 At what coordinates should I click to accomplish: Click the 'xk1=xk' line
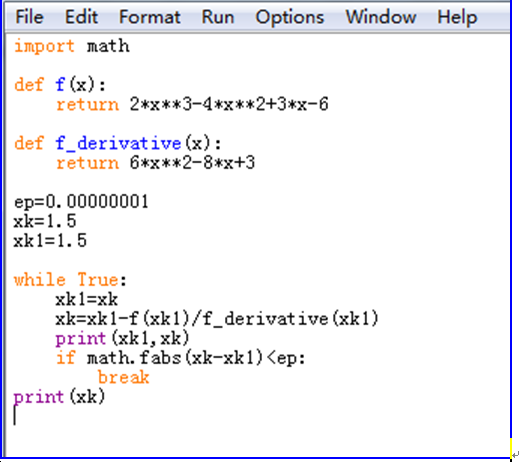[87, 299]
